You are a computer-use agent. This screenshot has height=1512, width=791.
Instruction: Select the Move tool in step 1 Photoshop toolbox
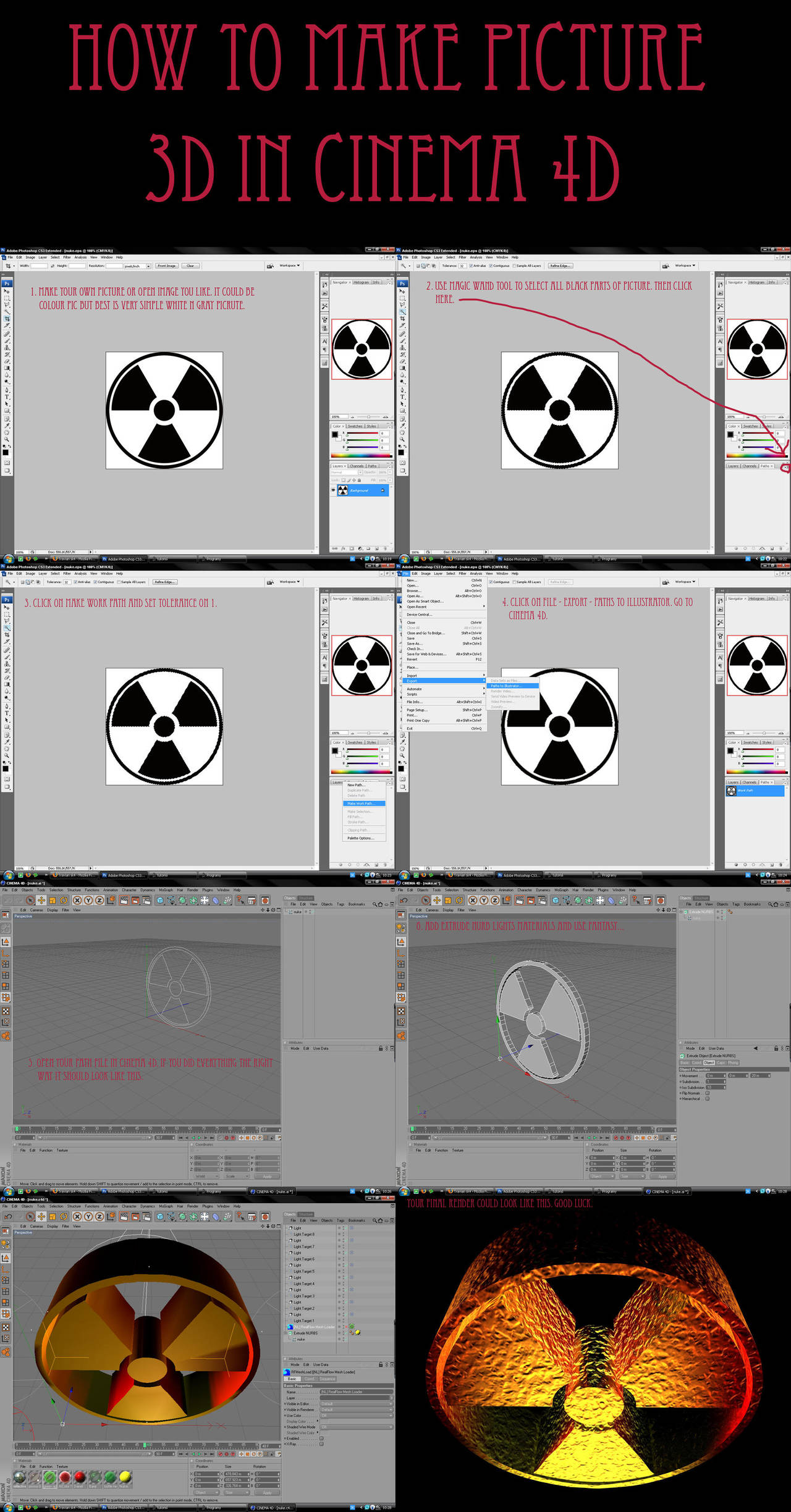6,291
